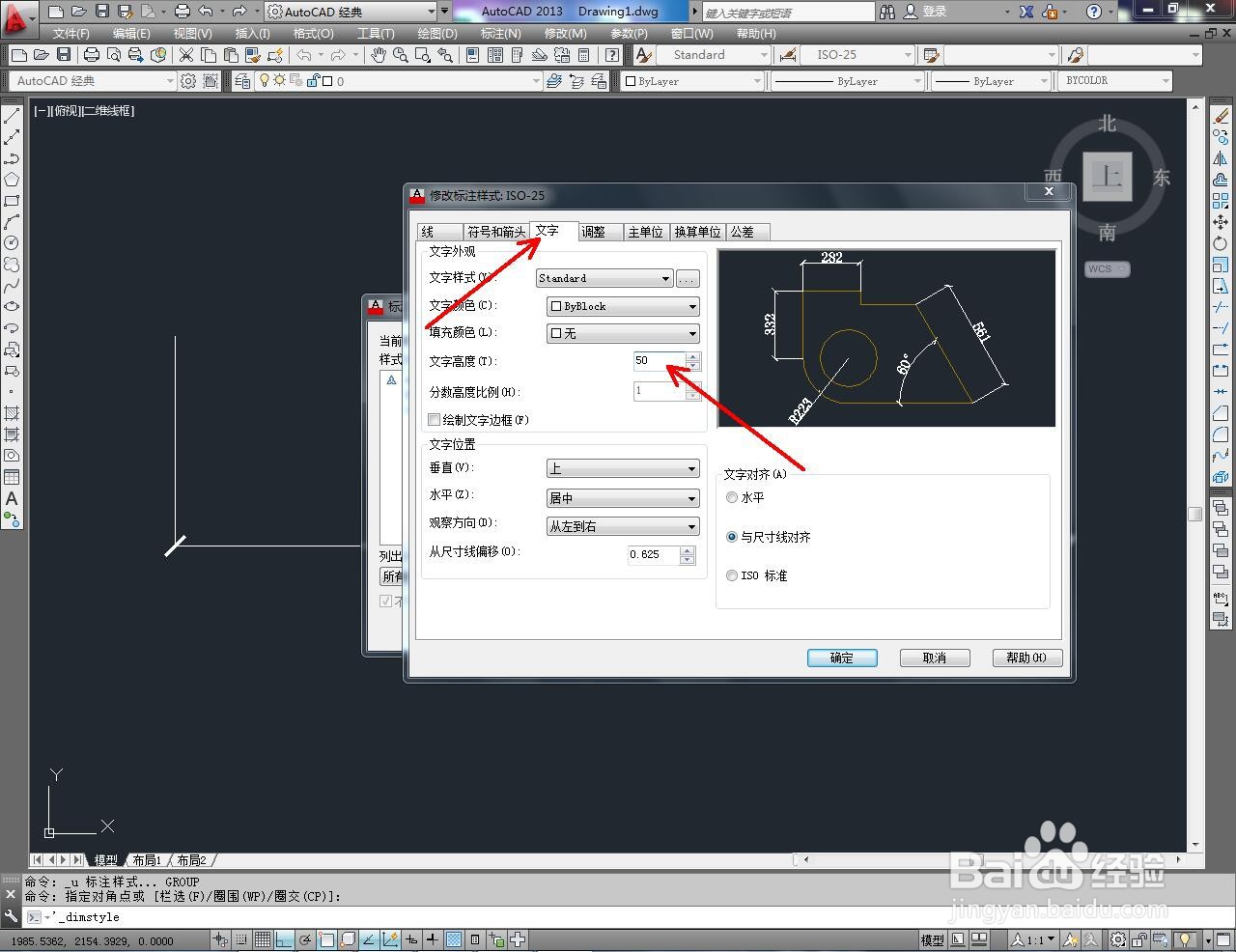
Task: Open the Table Style icon
Action: coord(931,55)
